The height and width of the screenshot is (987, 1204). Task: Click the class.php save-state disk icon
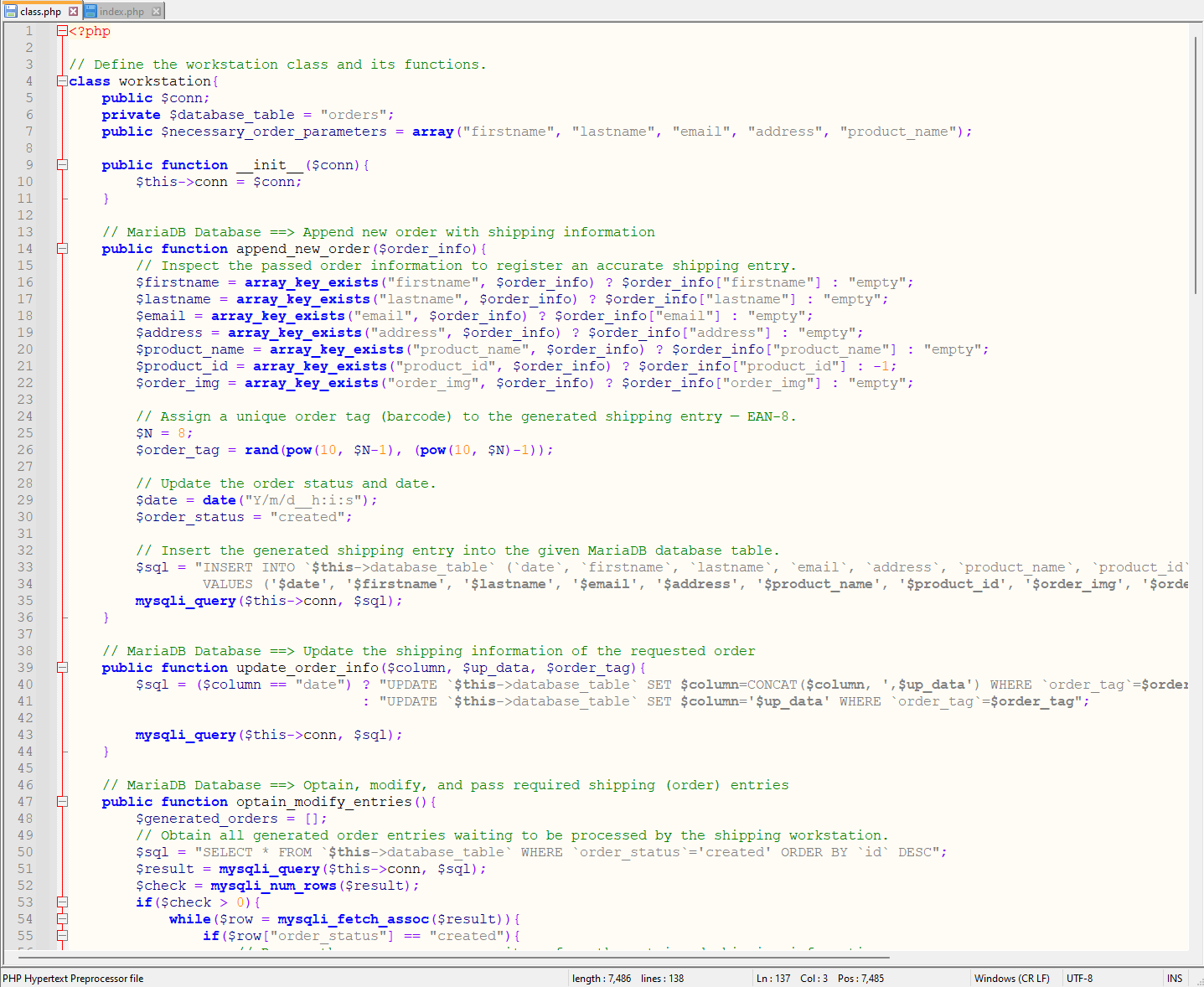point(11,12)
